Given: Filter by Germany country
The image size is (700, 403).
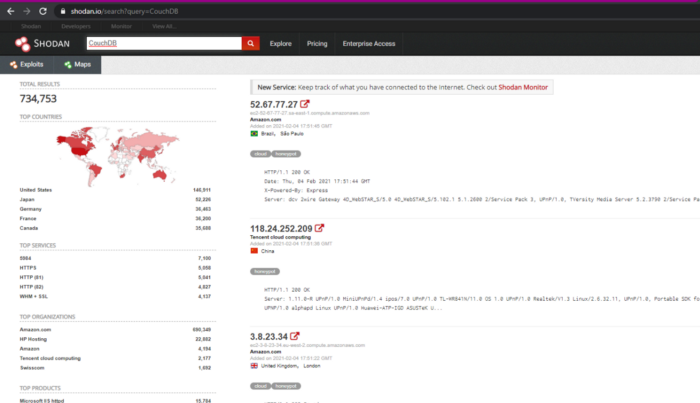Looking at the screenshot, I should point(30,209).
